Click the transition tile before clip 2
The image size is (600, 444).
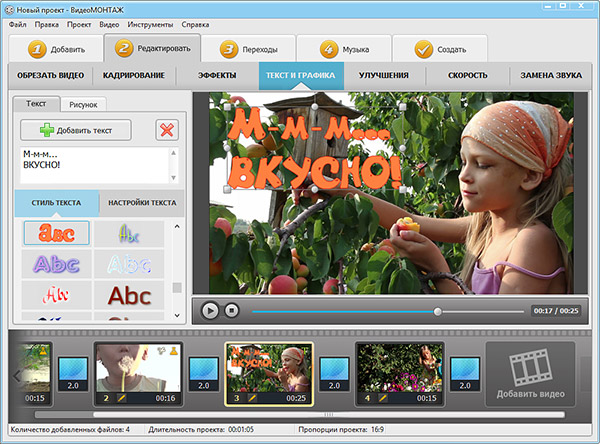tap(73, 374)
